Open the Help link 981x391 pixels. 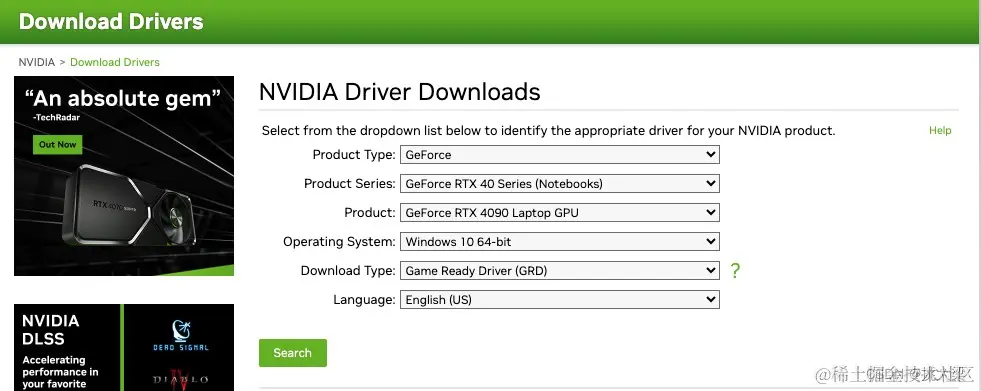coord(940,130)
